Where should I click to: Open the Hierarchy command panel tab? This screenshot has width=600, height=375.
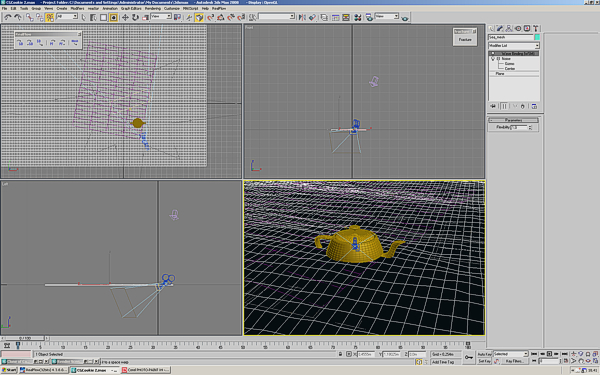click(x=509, y=28)
